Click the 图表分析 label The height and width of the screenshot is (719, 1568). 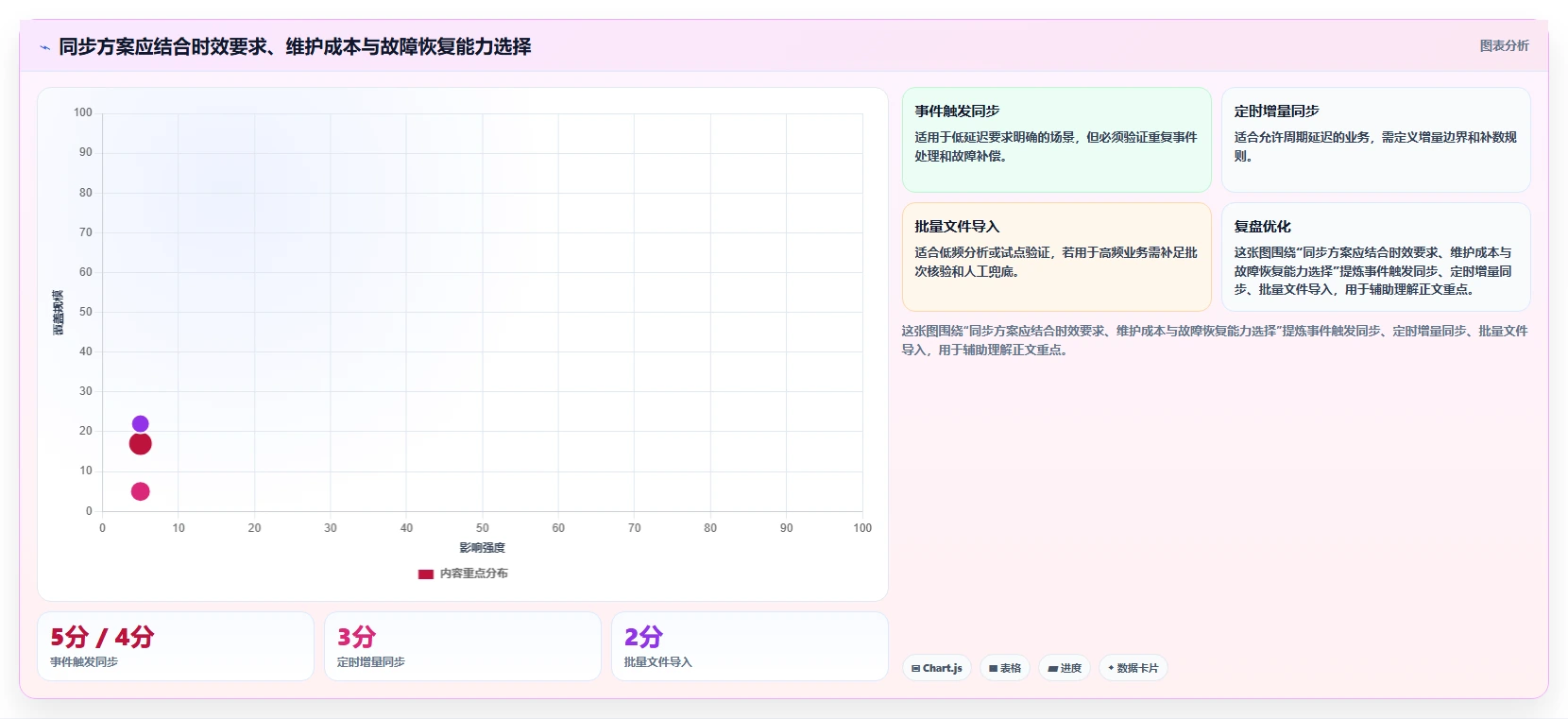(x=1504, y=45)
